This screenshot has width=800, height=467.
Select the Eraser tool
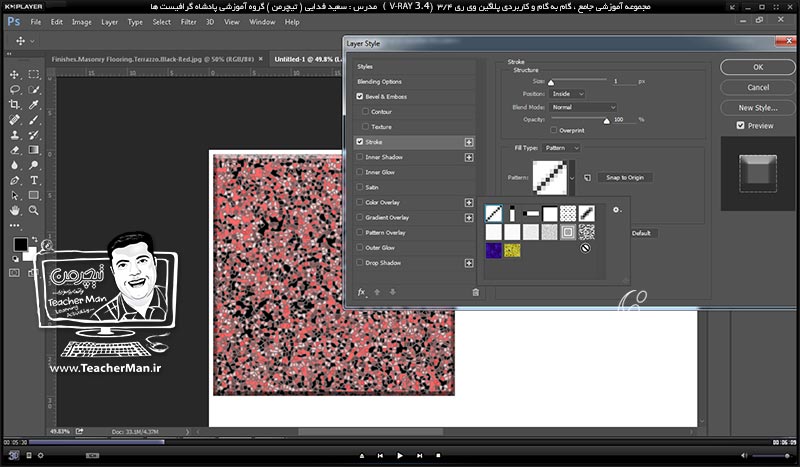(14, 150)
